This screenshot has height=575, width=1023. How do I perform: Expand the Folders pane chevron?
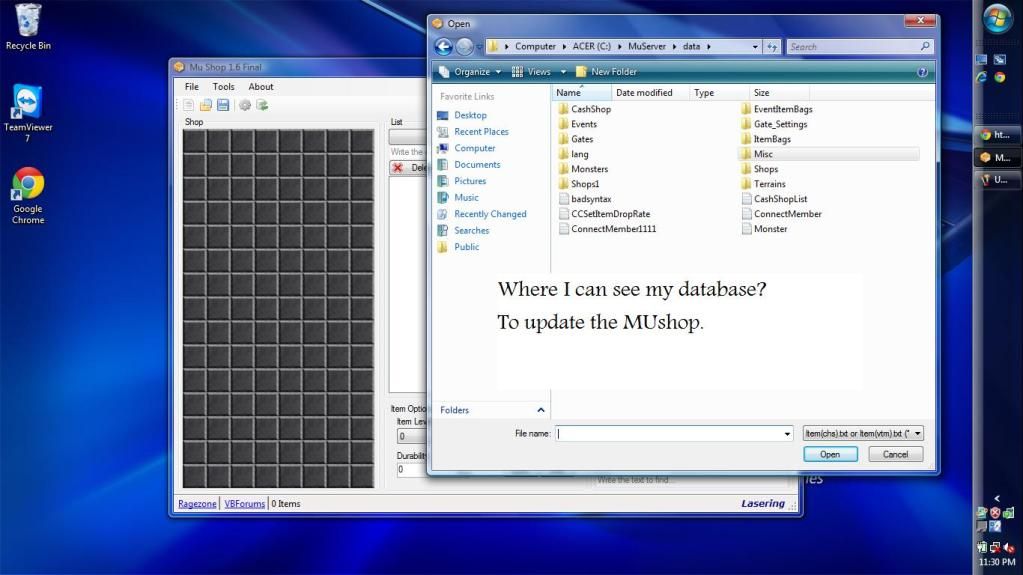pos(541,410)
